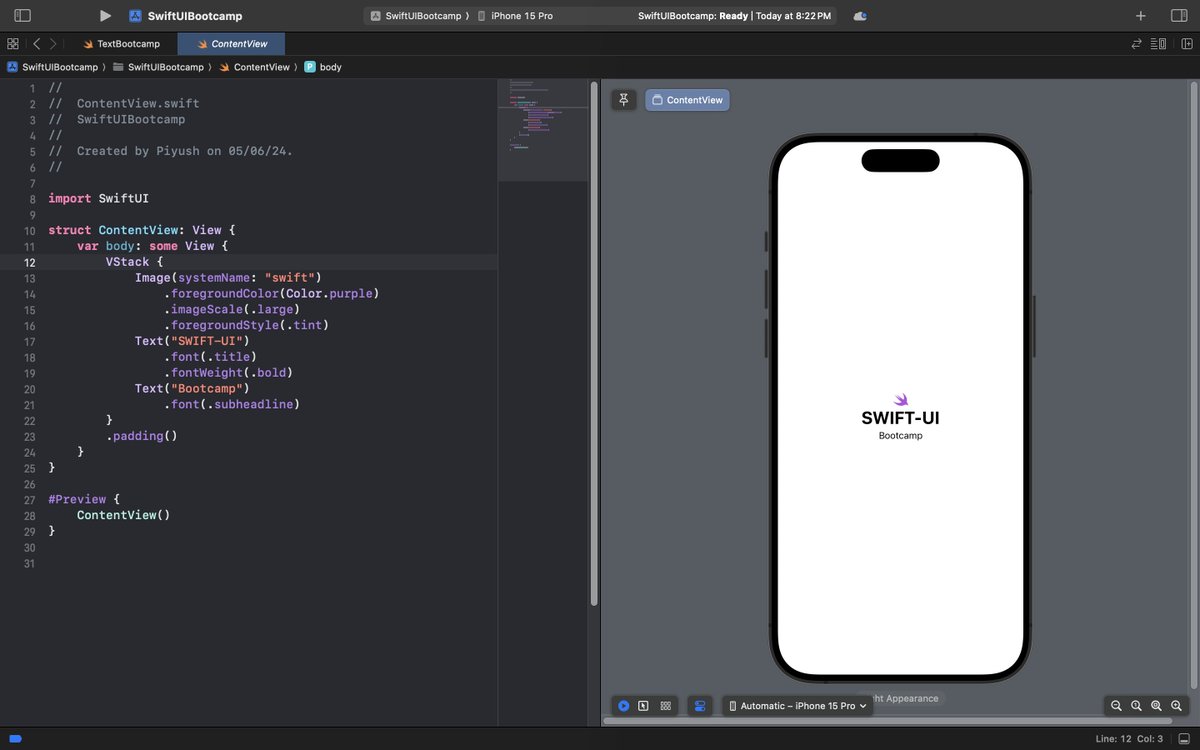This screenshot has height=750, width=1200.
Task: Click Text("Bootcamp") code line
Action: pos(192,389)
